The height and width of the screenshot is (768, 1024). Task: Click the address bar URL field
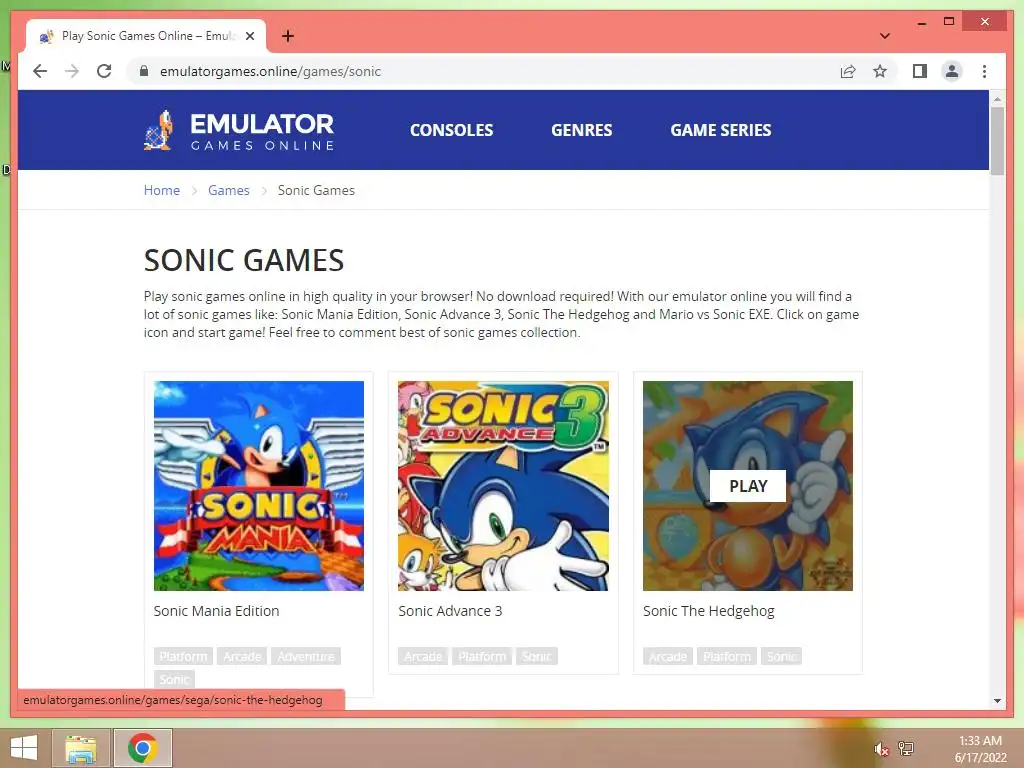(x=483, y=71)
